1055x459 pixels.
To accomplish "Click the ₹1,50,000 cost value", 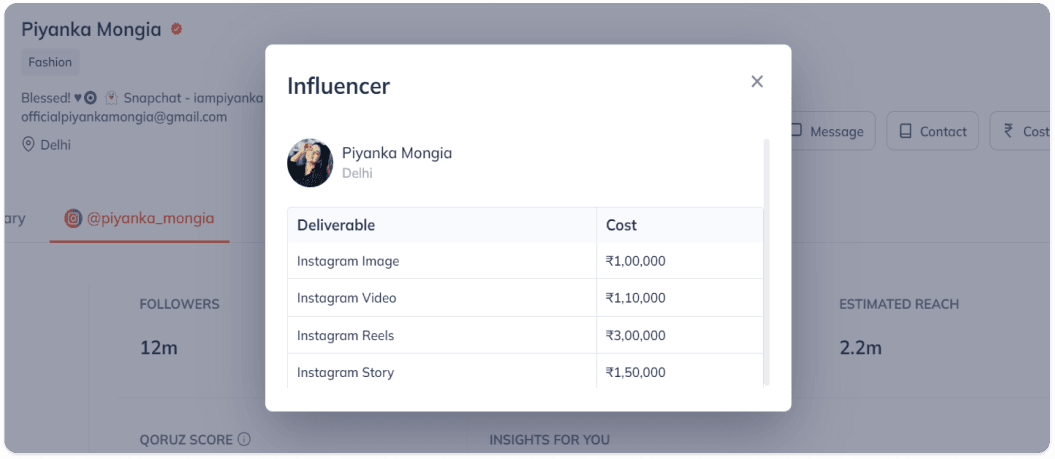I will pyautogui.click(x=635, y=372).
